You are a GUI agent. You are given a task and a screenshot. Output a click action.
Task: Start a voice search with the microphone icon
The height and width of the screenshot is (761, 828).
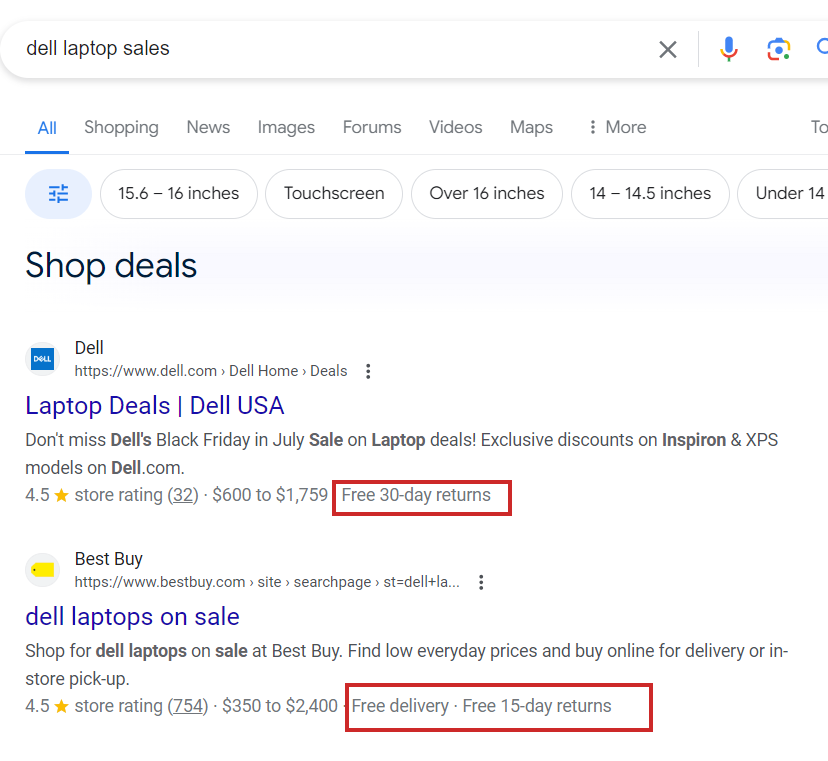point(729,48)
